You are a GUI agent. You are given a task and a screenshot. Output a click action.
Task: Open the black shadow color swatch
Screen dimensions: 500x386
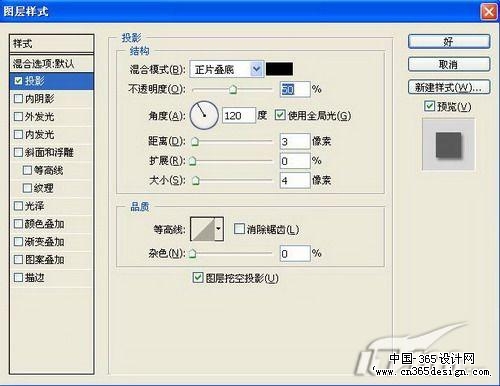tap(279, 69)
